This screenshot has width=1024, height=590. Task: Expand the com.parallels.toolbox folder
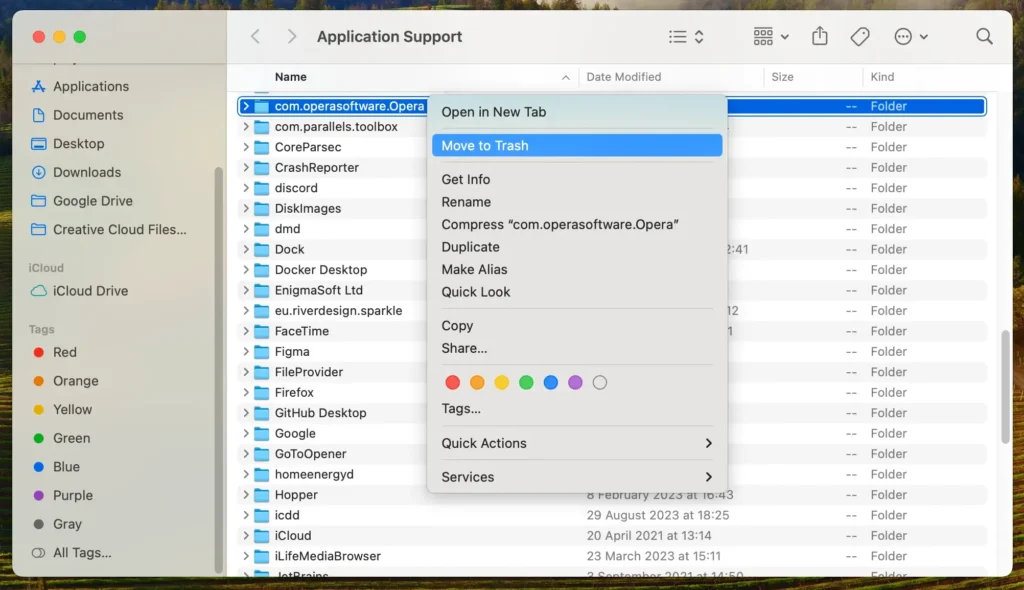click(246, 126)
